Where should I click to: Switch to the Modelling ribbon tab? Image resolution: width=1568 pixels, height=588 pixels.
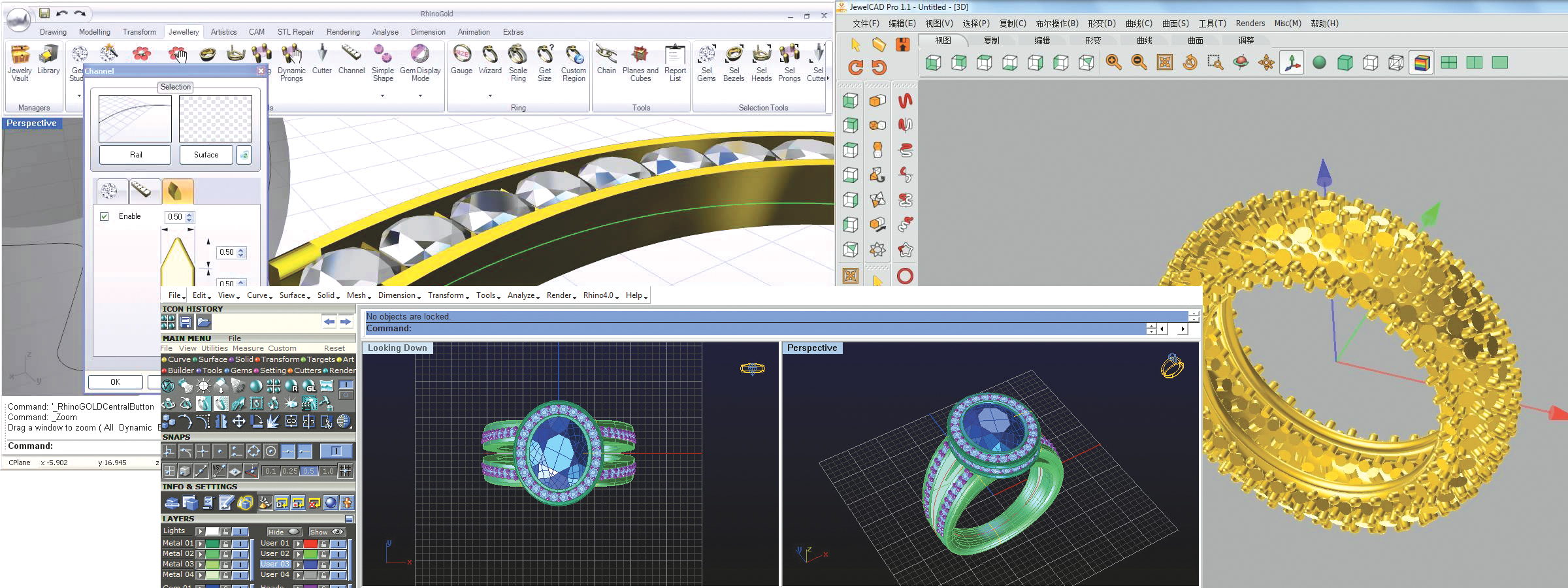tap(95, 32)
